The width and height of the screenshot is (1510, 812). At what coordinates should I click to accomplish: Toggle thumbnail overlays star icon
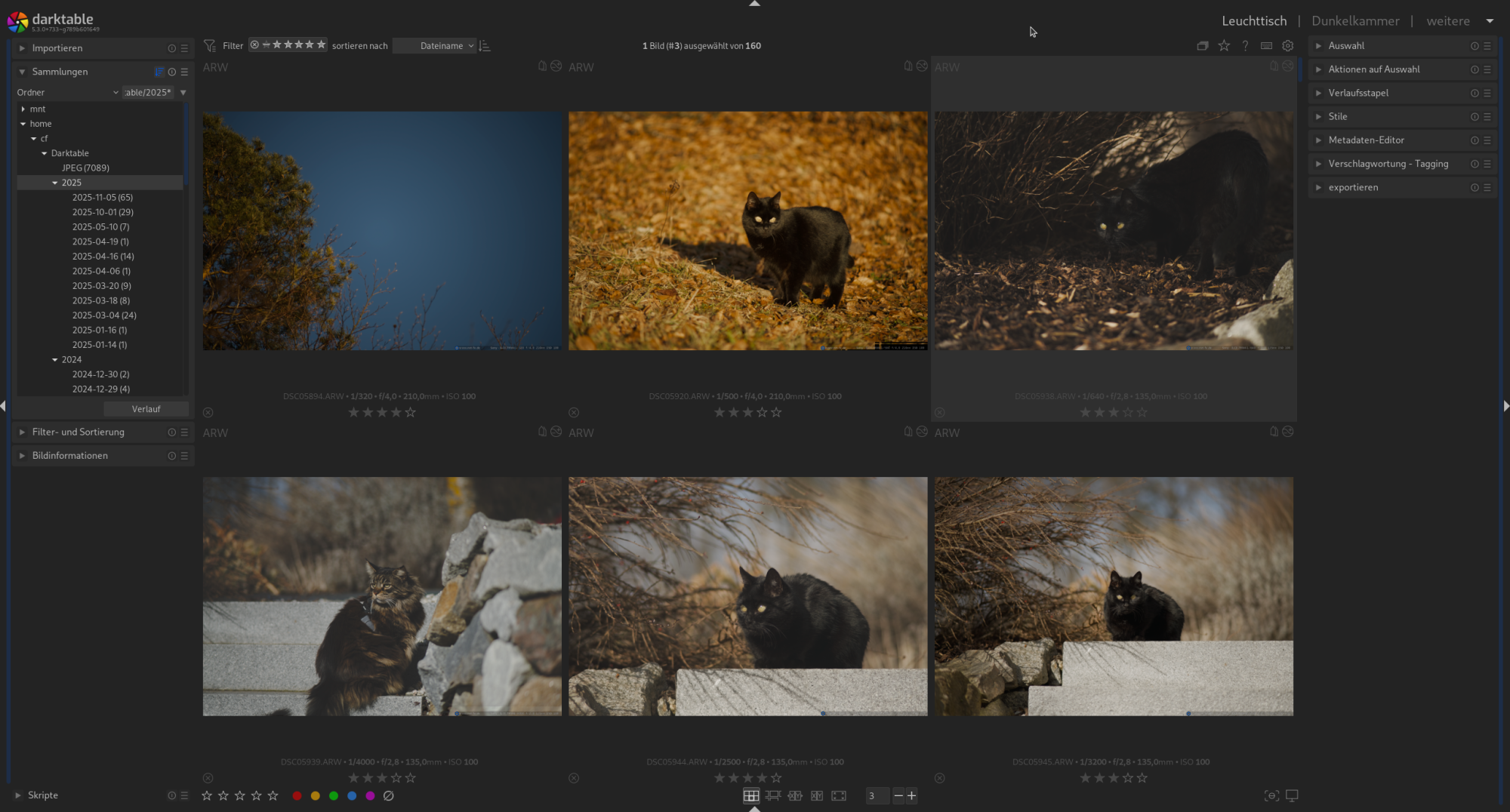[1224, 46]
